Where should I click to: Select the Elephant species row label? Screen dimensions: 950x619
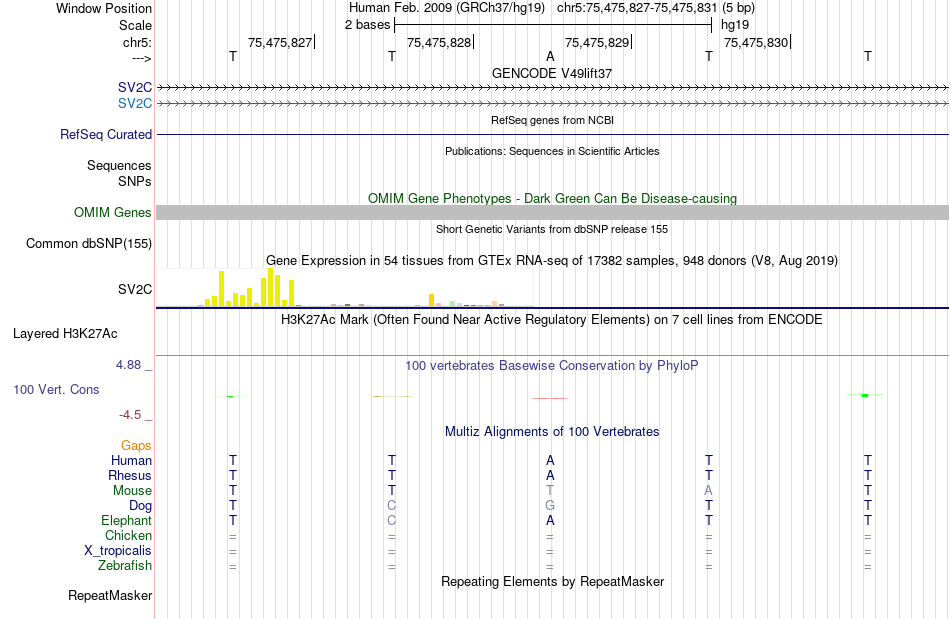[126, 521]
